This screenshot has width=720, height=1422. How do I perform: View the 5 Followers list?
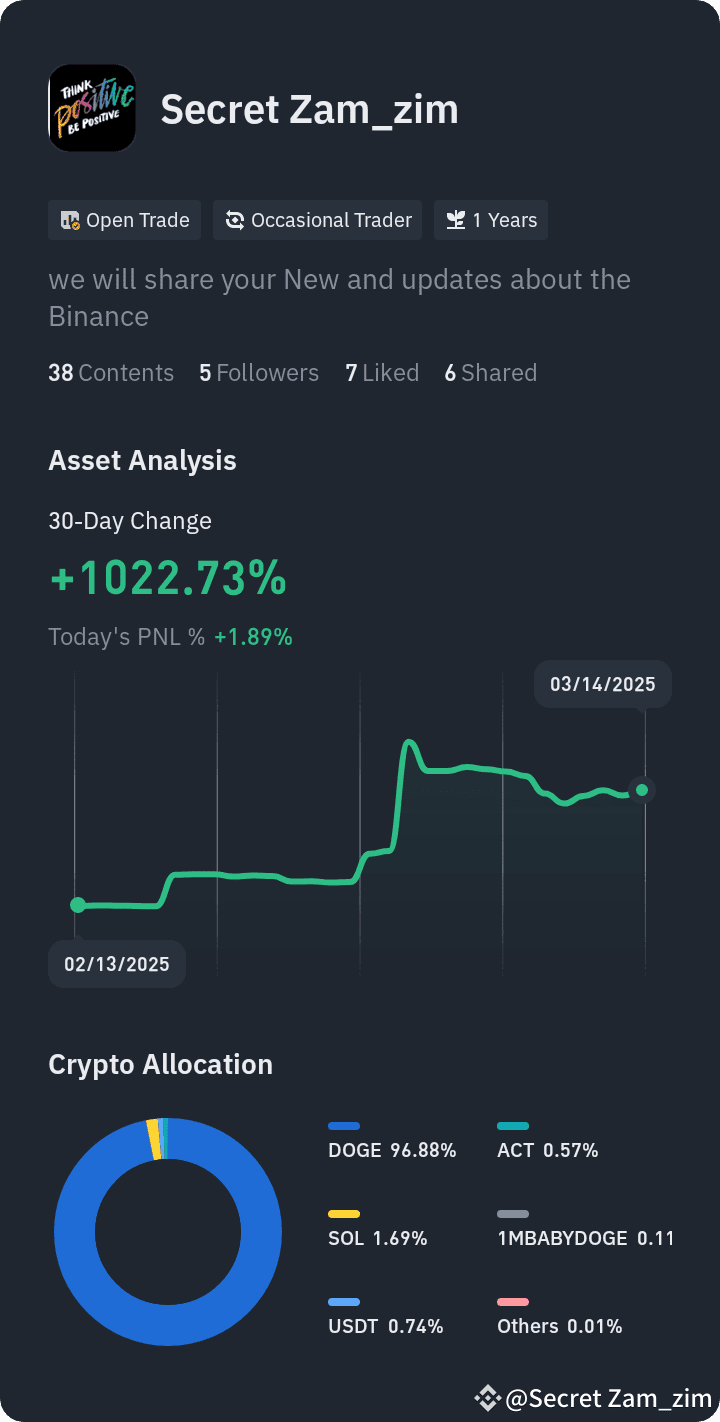click(x=259, y=373)
